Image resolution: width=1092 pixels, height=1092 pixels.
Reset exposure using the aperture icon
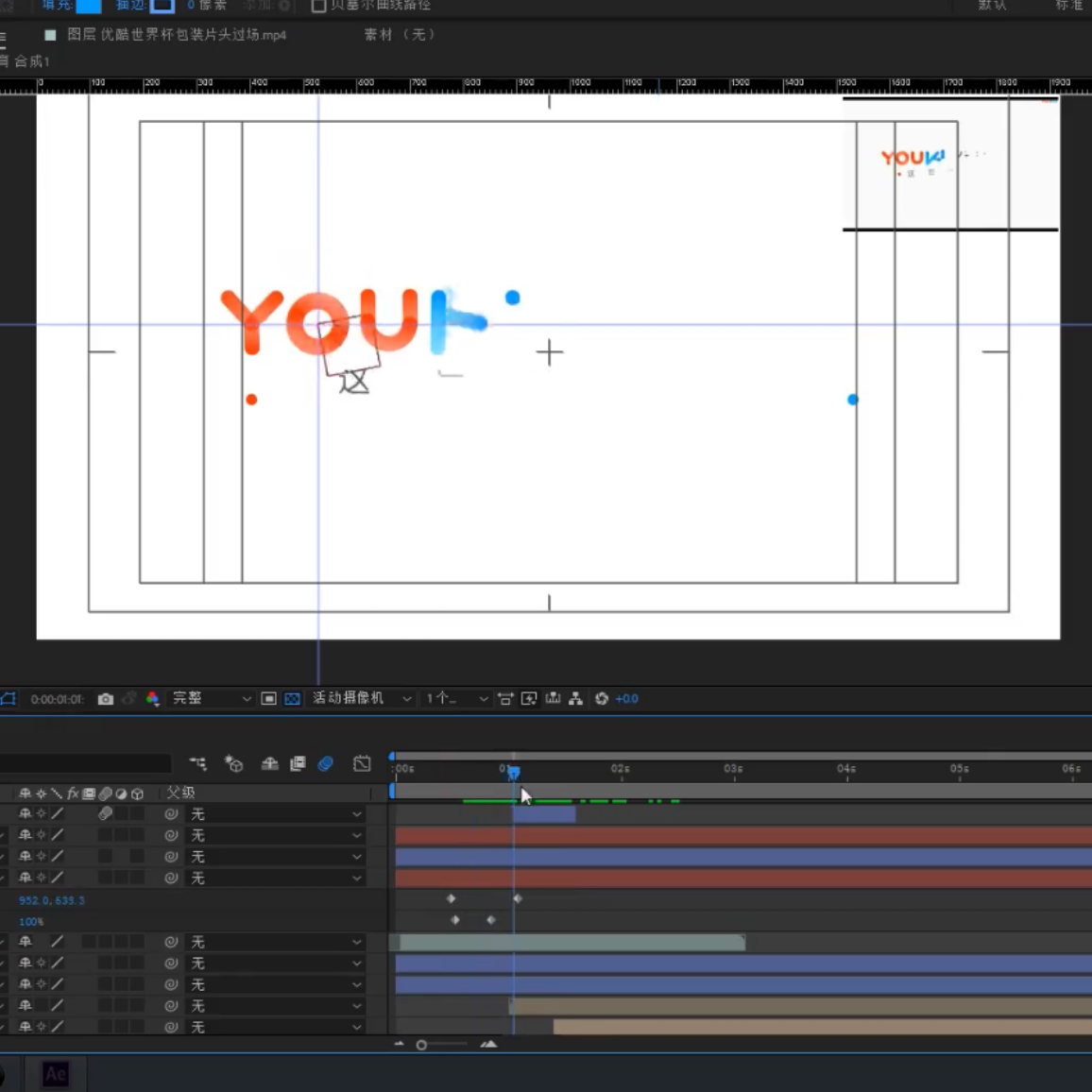[x=602, y=698]
